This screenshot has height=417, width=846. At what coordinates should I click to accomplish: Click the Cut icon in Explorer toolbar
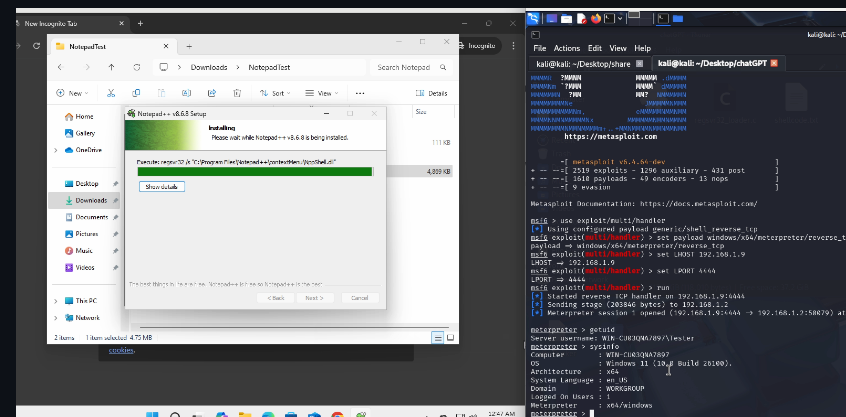(111, 93)
